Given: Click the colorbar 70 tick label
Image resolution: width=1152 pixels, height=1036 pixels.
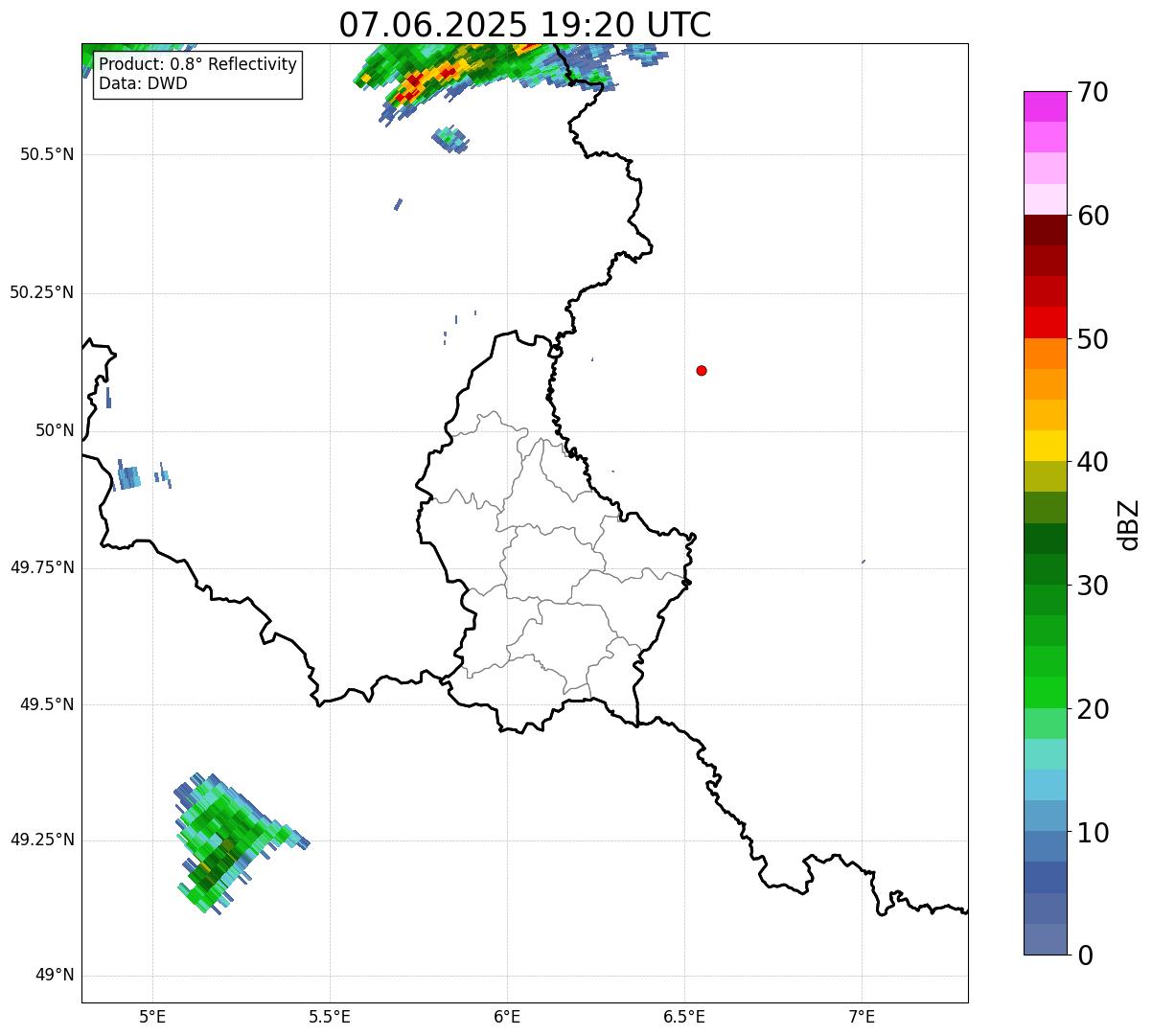Looking at the screenshot, I should click(x=1092, y=92).
